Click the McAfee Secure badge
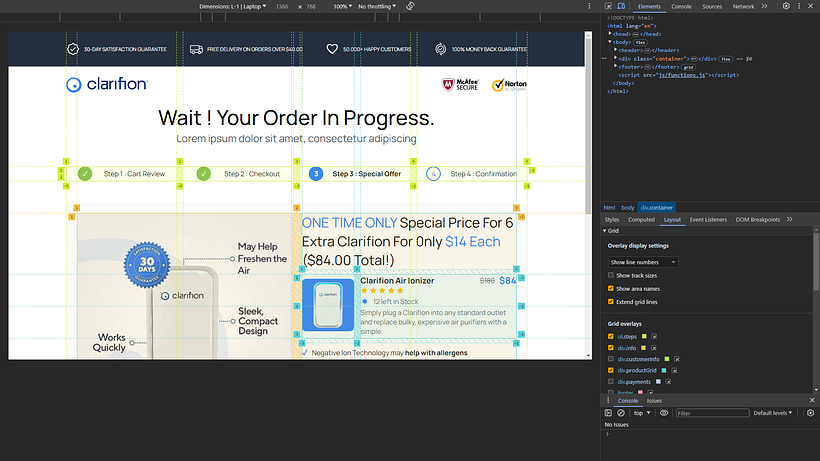820x461 pixels. 460,85
